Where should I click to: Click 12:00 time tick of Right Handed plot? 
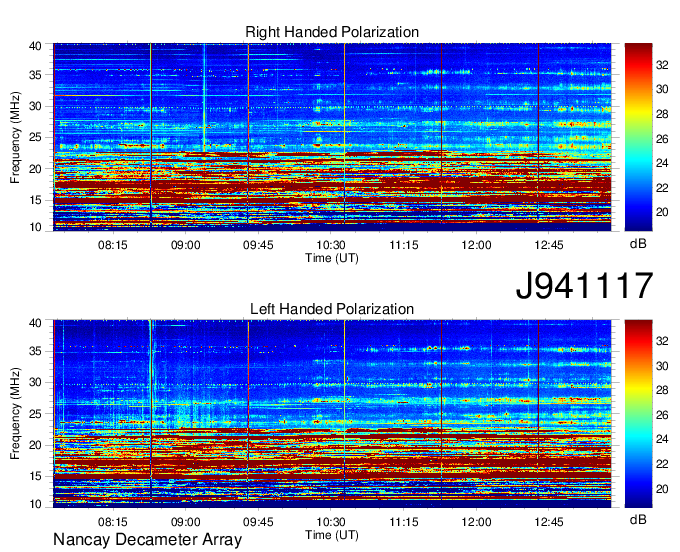click(476, 245)
